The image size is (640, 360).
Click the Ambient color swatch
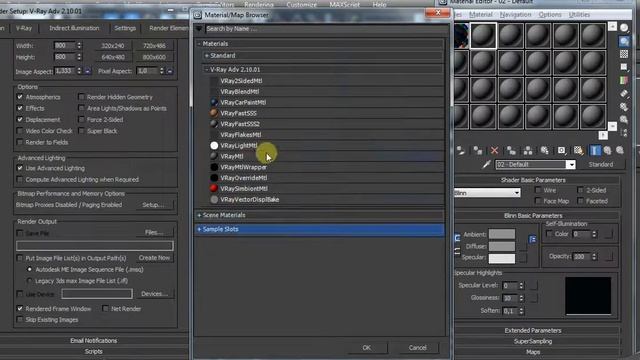pyautogui.click(x=502, y=234)
